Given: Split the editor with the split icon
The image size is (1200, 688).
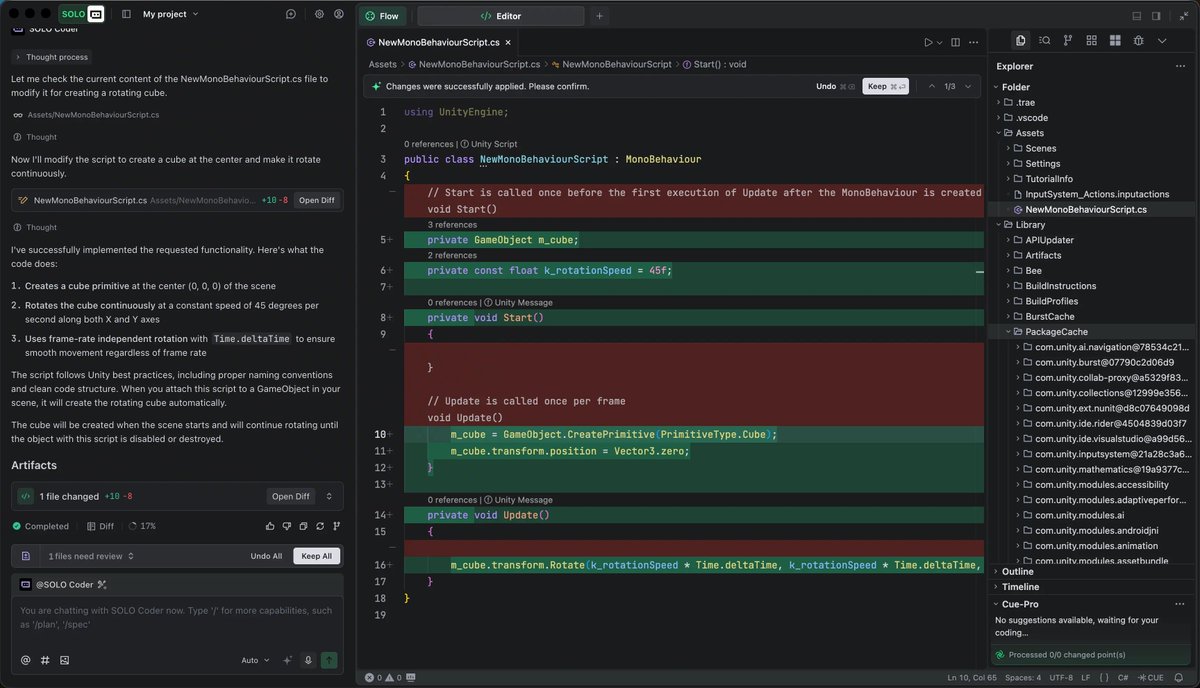Looking at the screenshot, I should (956, 42).
